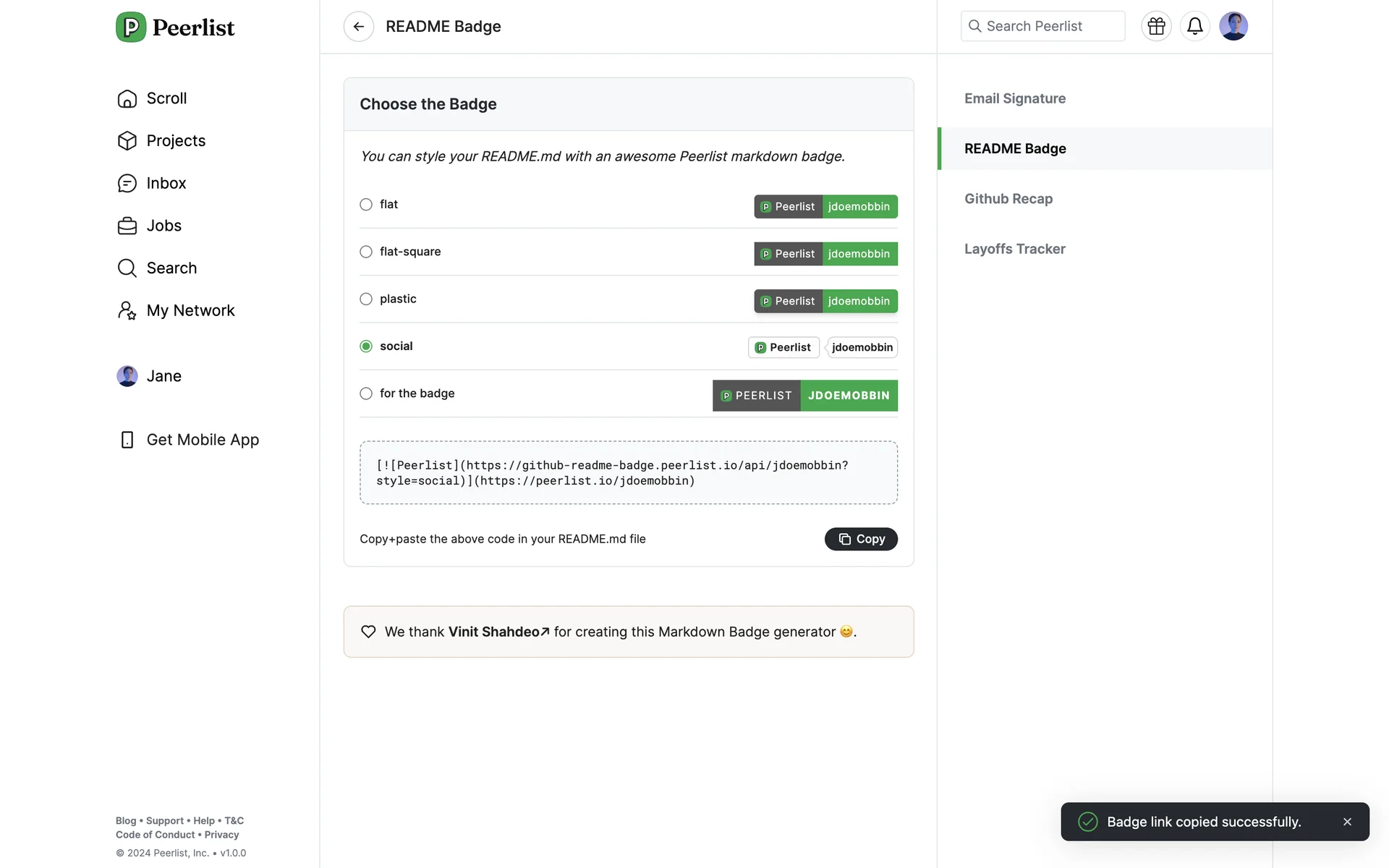Click the back arrow button
Viewport: 1389px width, 868px height.
[358, 27]
